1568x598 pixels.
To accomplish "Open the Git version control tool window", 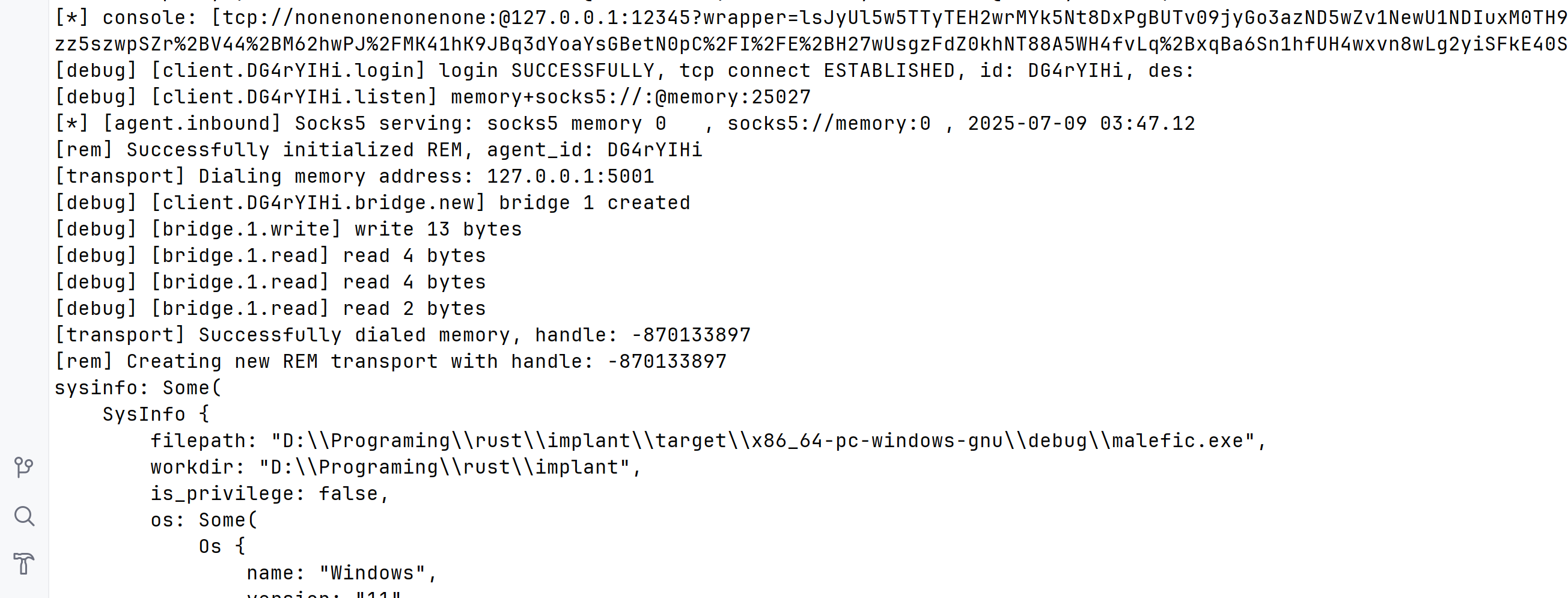I will pyautogui.click(x=23, y=467).
